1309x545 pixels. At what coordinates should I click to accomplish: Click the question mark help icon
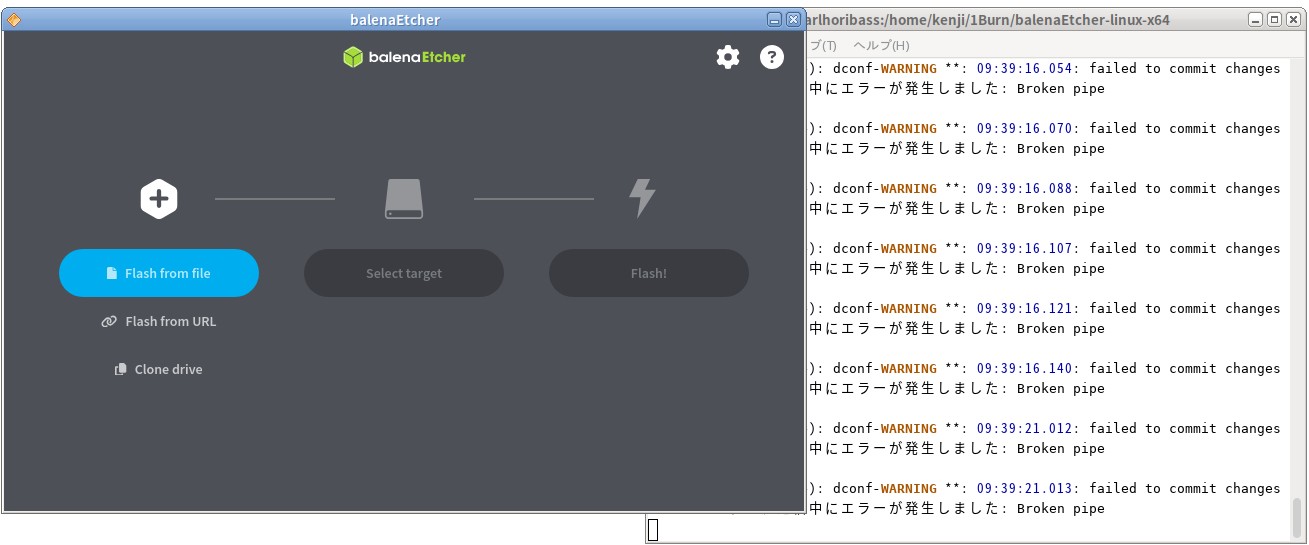772,57
